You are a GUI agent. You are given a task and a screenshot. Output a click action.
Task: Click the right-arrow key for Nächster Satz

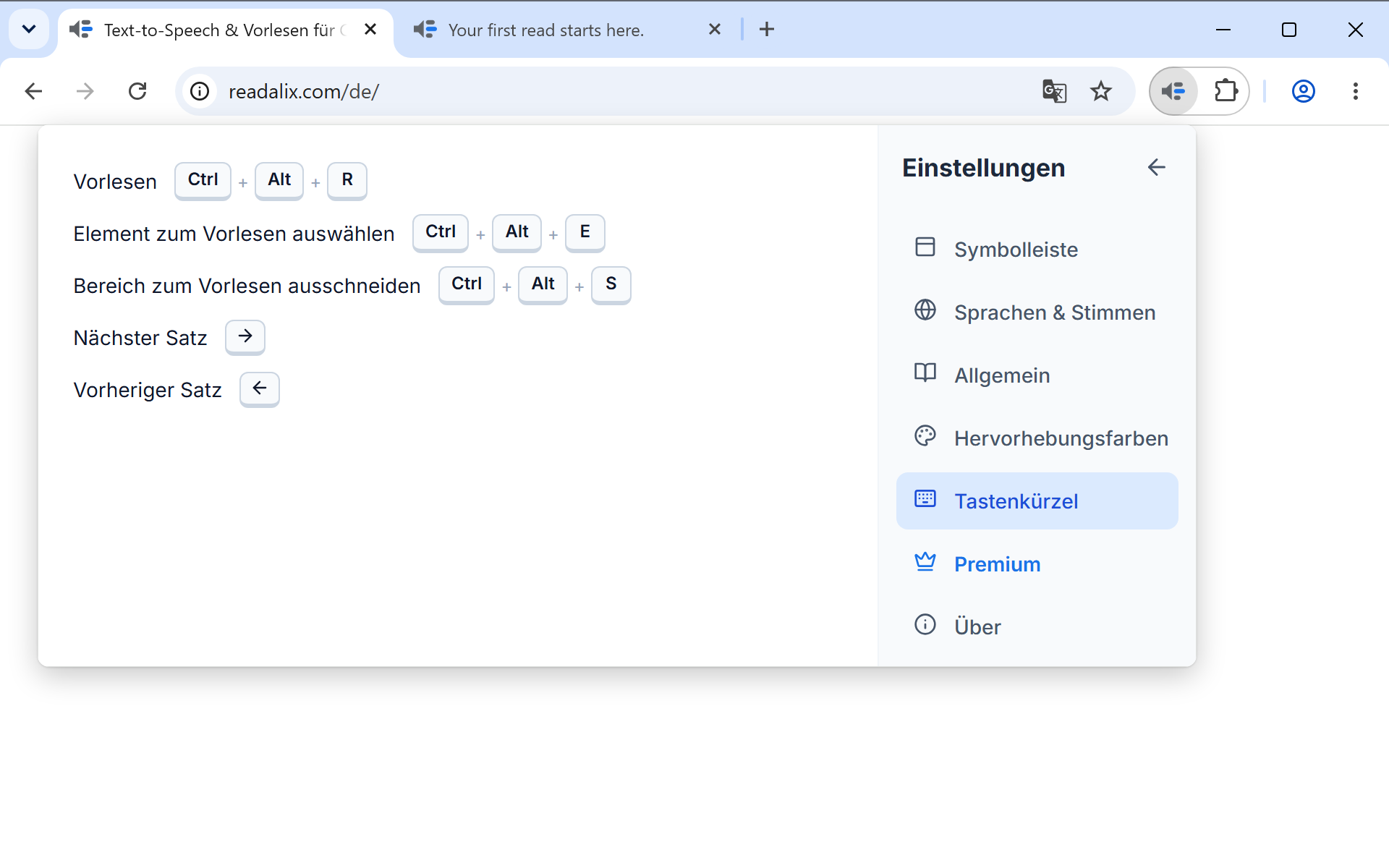(x=245, y=336)
